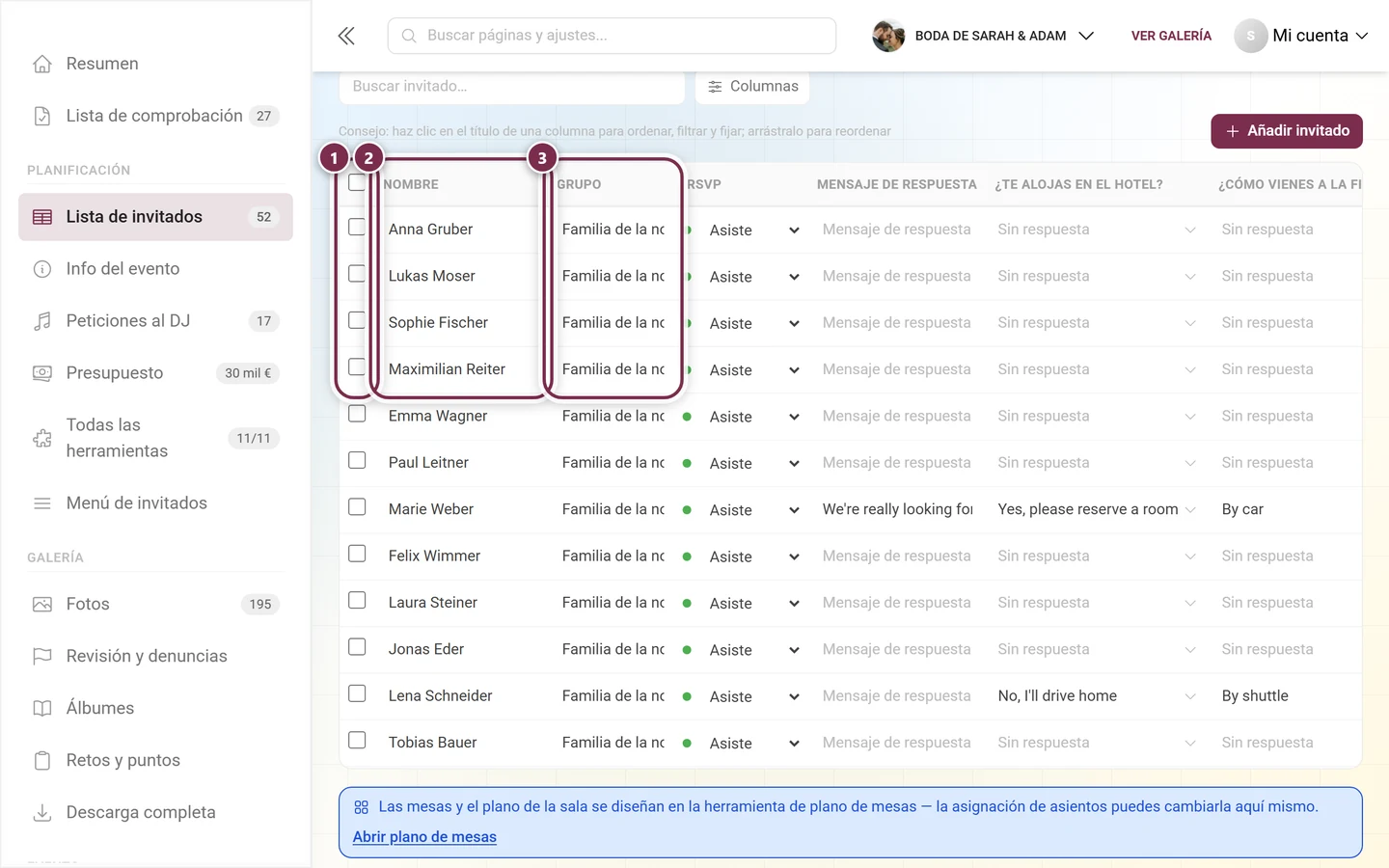Expand the Mi cuenta account menu
The image size is (1389, 868).
pos(1301,36)
